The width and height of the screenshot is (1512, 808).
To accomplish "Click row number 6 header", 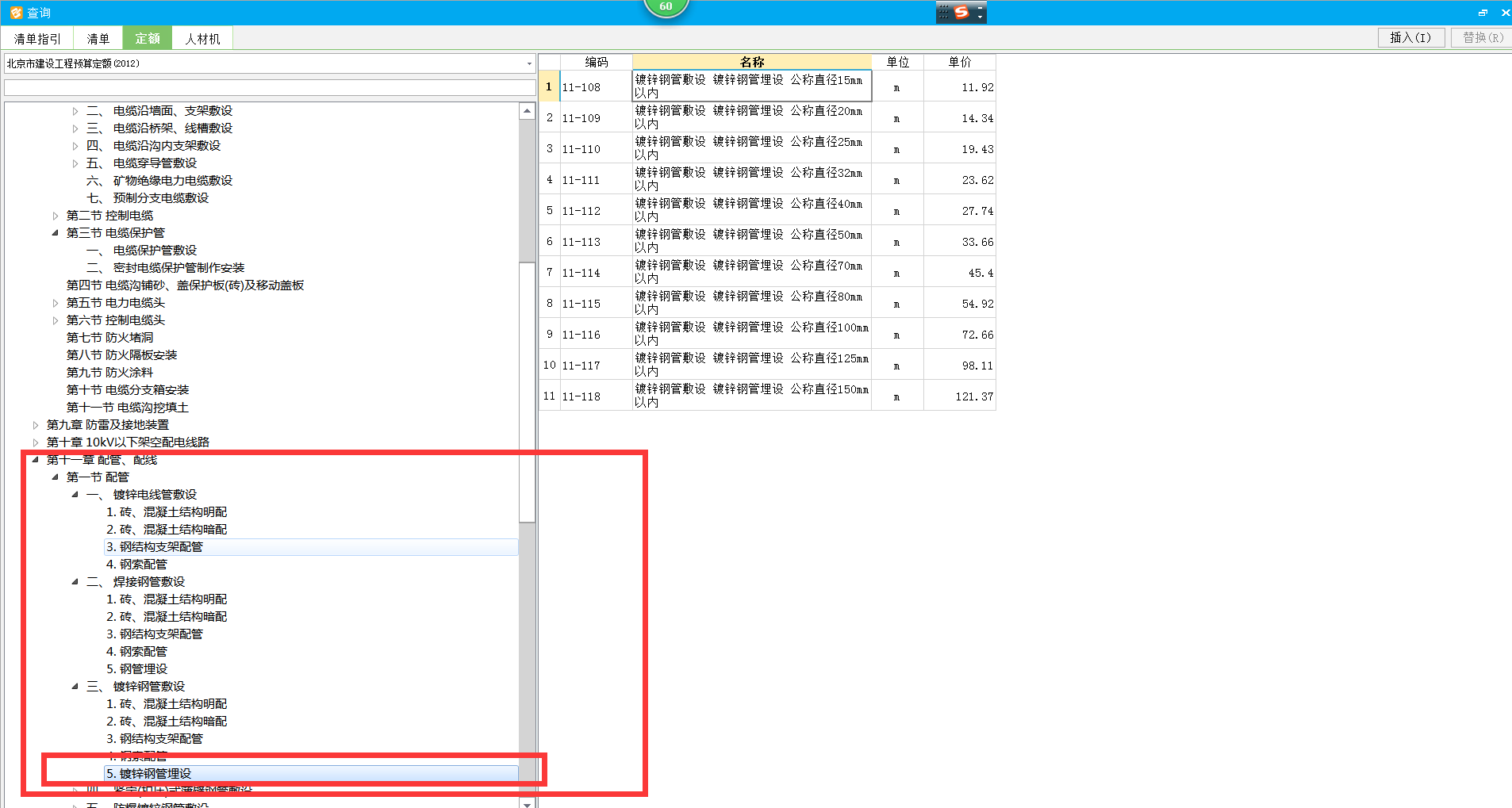I will [x=550, y=241].
